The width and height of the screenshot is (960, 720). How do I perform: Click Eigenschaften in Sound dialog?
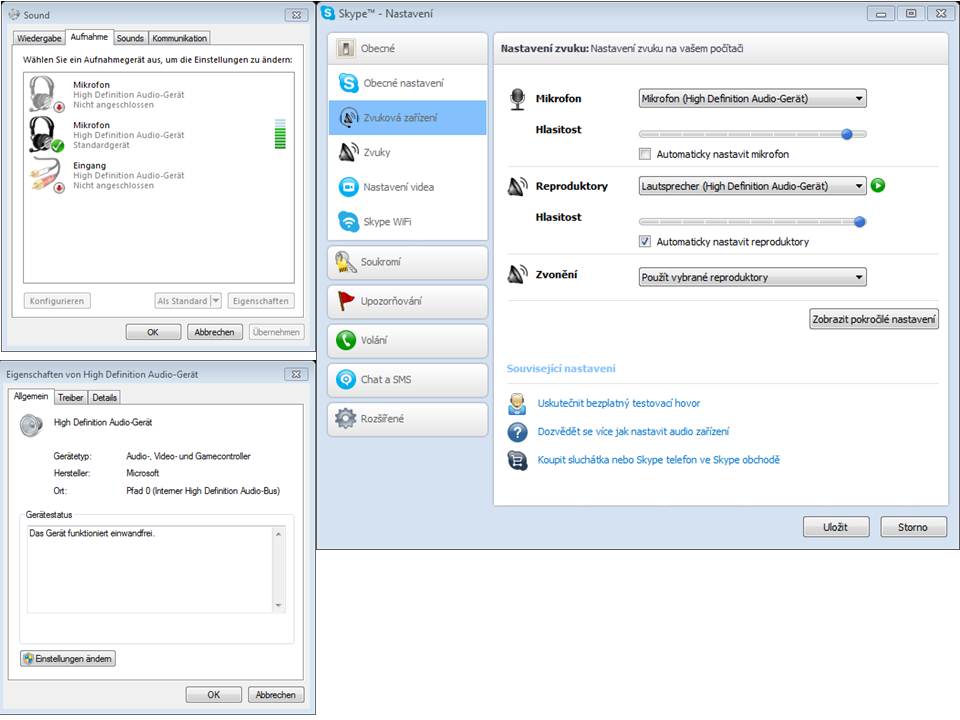click(261, 301)
